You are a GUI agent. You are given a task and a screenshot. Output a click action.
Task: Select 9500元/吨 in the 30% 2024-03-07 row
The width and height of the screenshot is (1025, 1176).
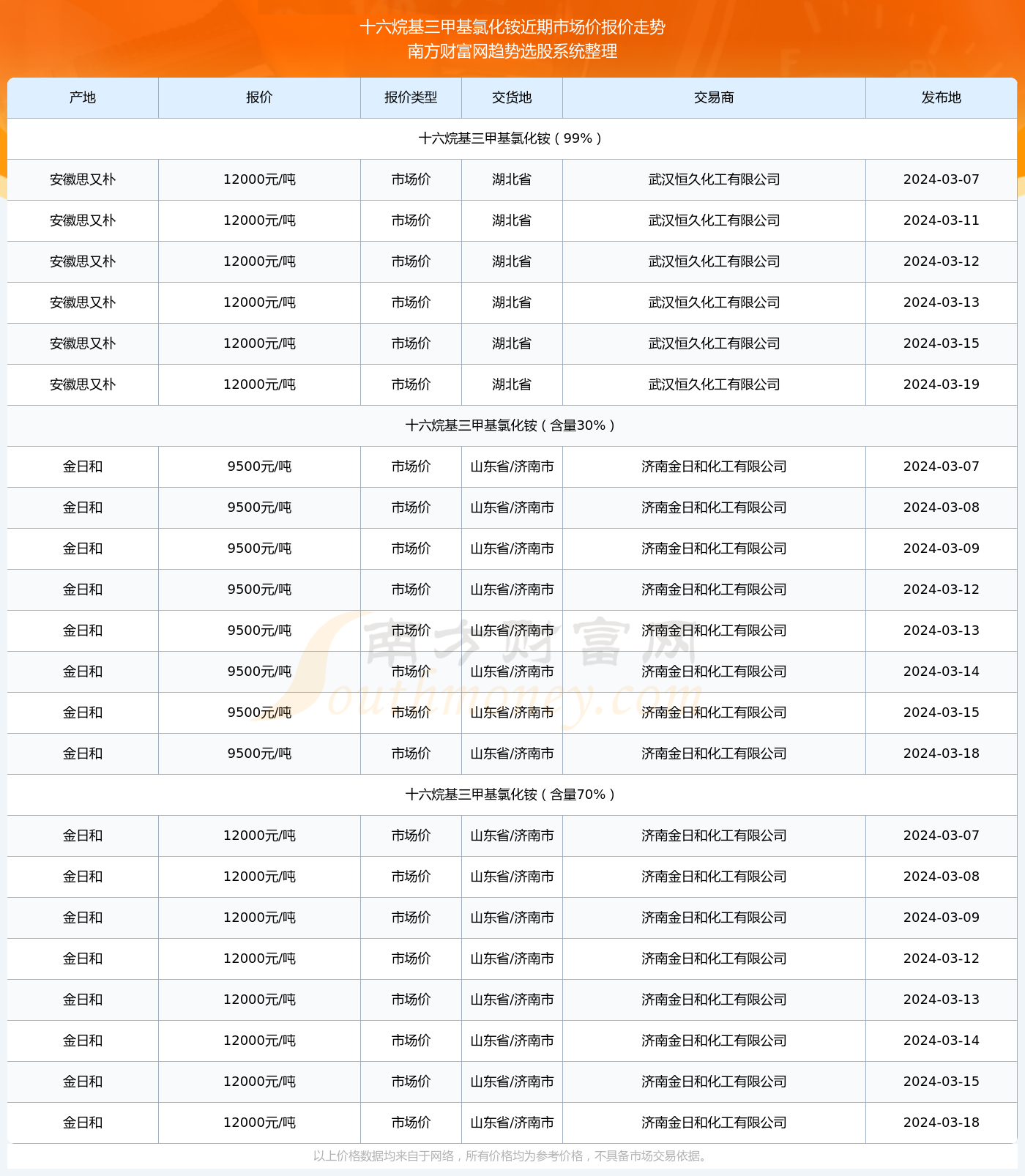259,466
